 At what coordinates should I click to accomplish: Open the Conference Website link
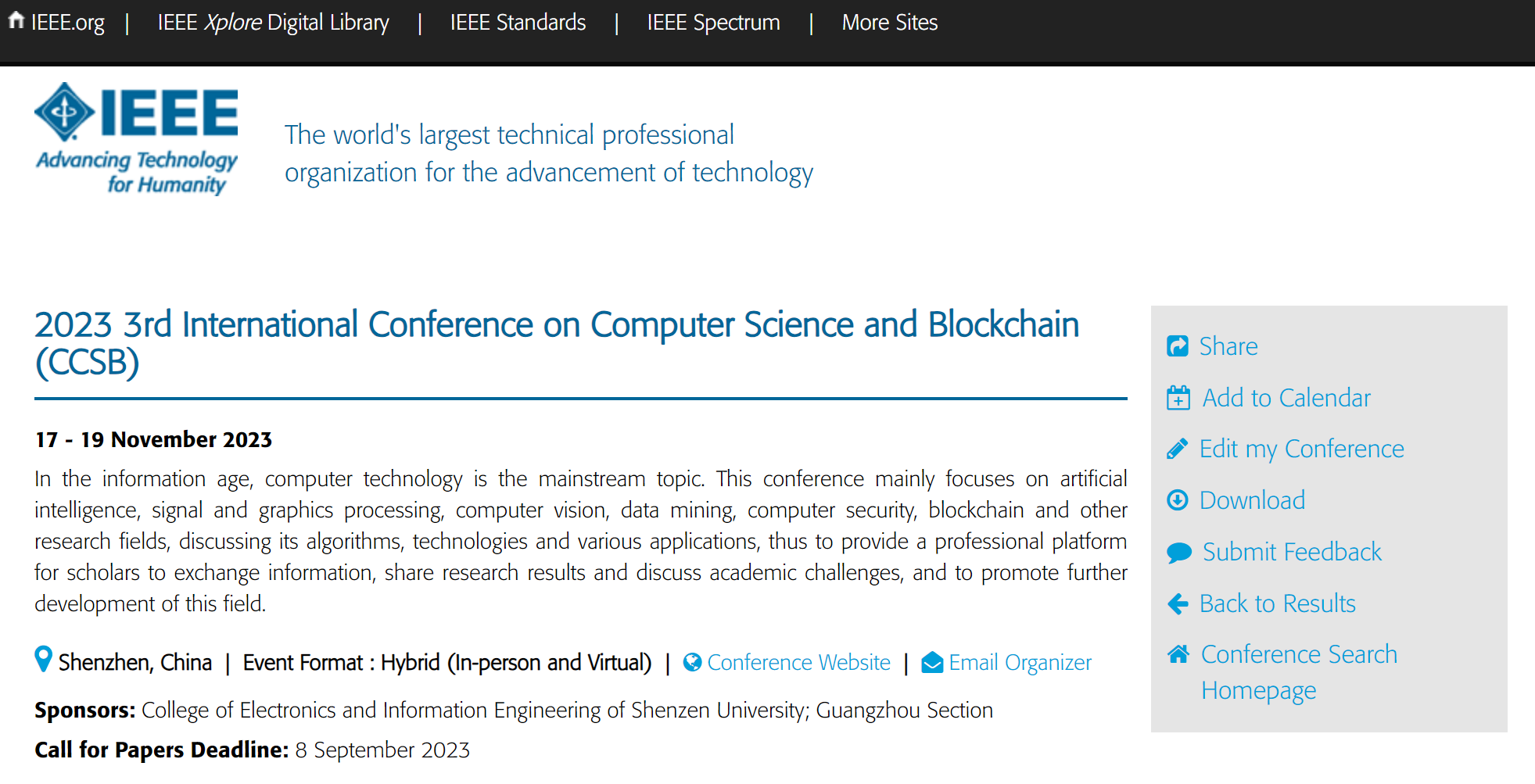(798, 661)
